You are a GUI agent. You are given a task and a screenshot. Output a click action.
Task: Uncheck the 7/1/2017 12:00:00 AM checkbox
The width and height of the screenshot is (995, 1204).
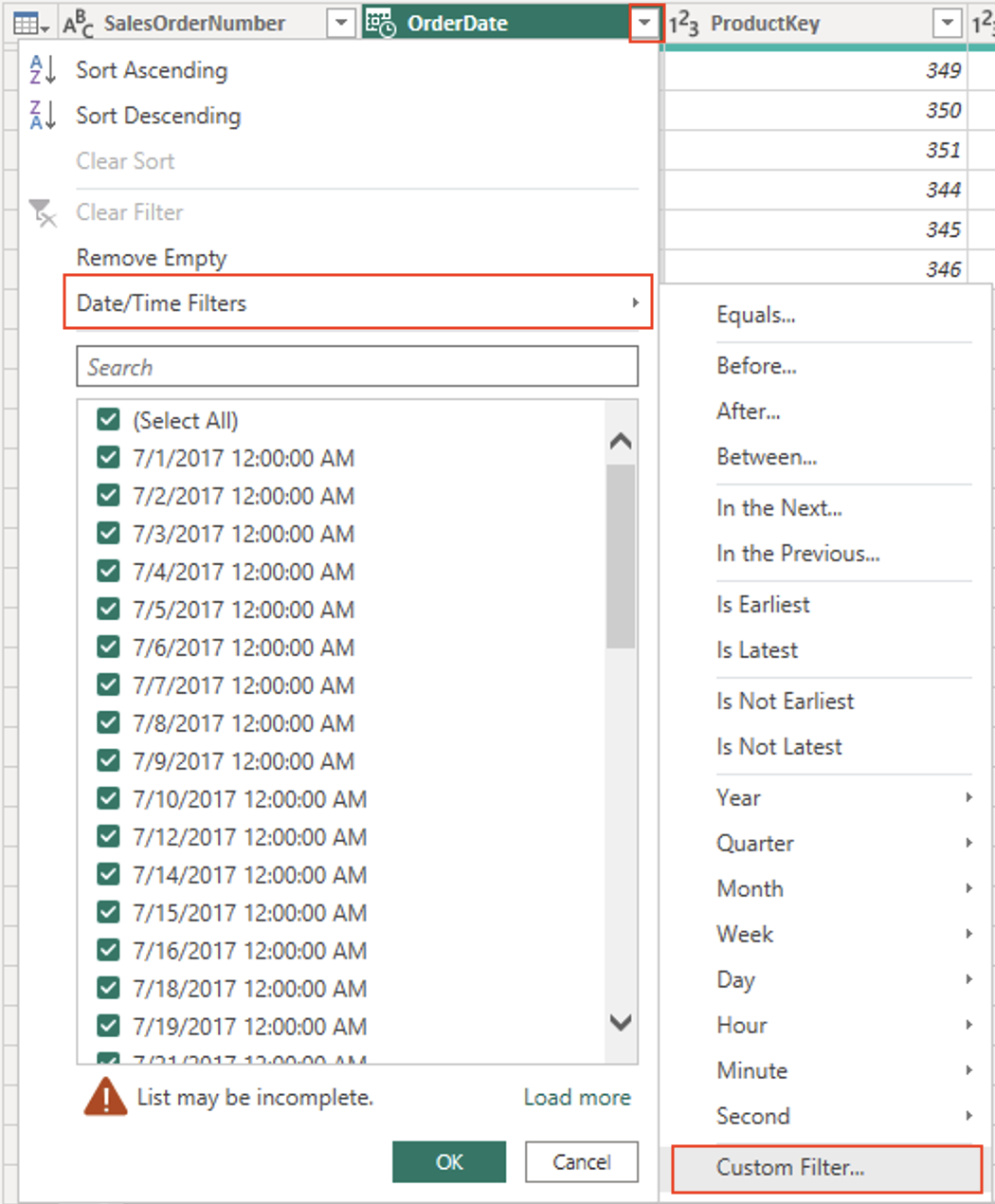[109, 457]
